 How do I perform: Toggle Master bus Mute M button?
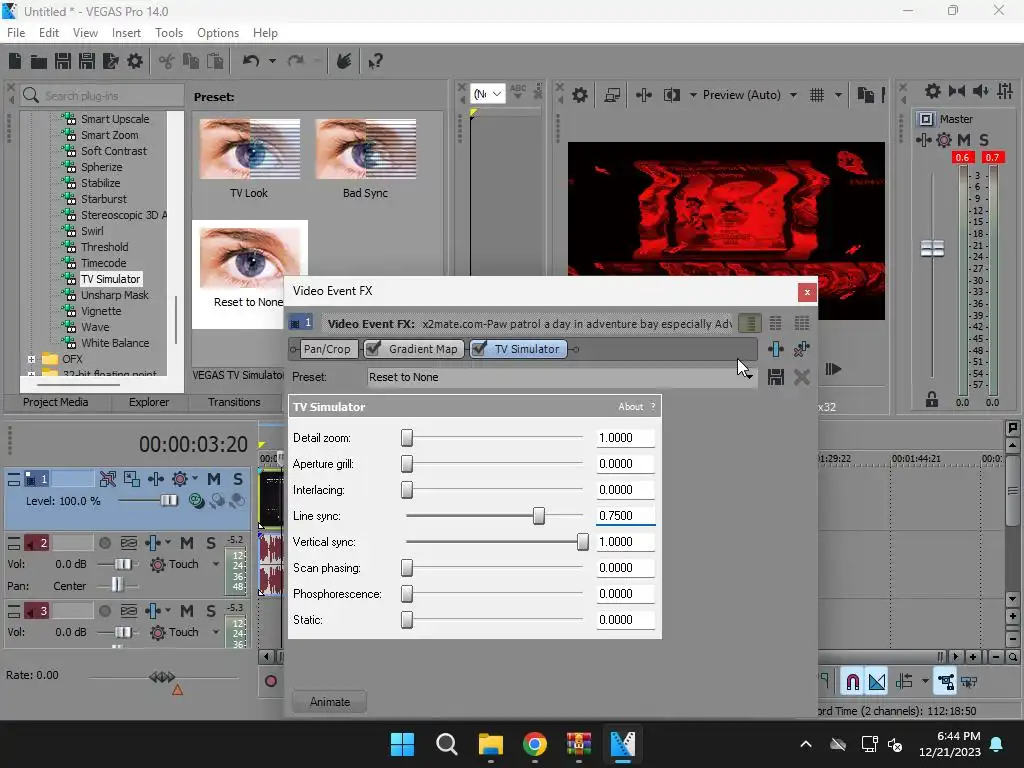point(964,140)
